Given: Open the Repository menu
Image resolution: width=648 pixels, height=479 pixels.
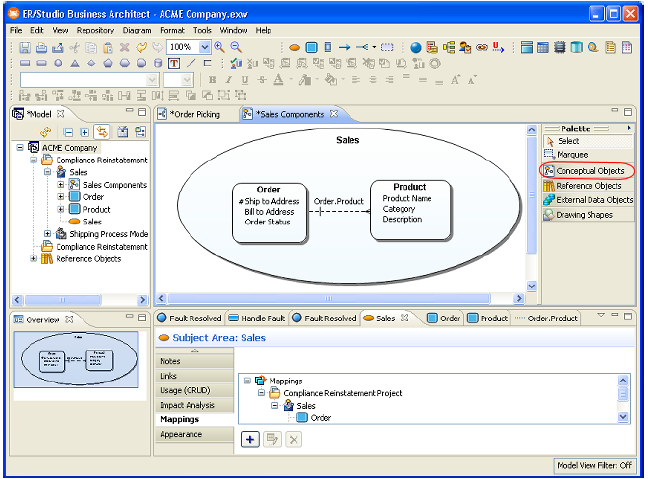Looking at the screenshot, I should pyautogui.click(x=95, y=31).
